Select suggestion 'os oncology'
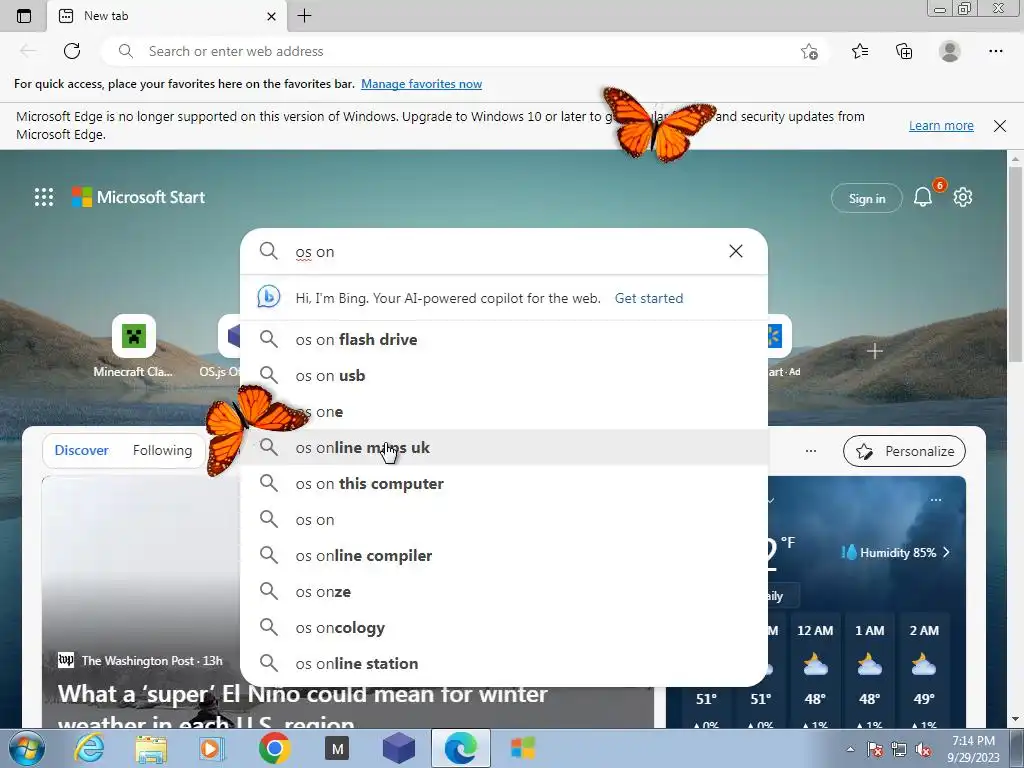The width and height of the screenshot is (1024, 768). (504, 627)
